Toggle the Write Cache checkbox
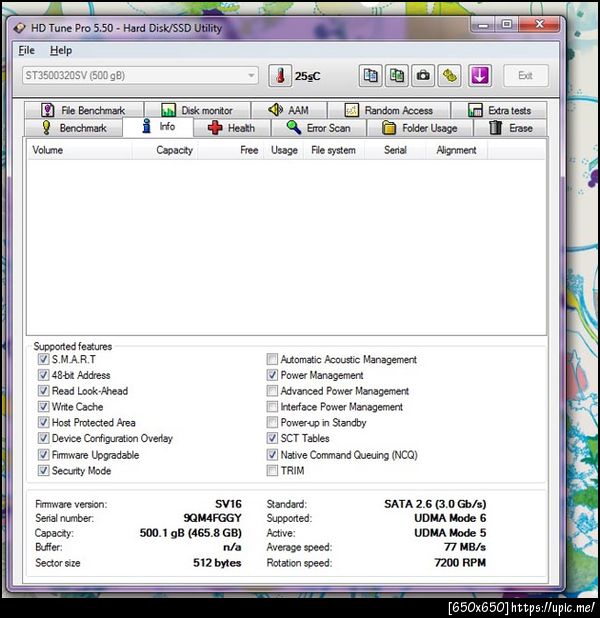This screenshot has height=618, width=600. click(43, 406)
